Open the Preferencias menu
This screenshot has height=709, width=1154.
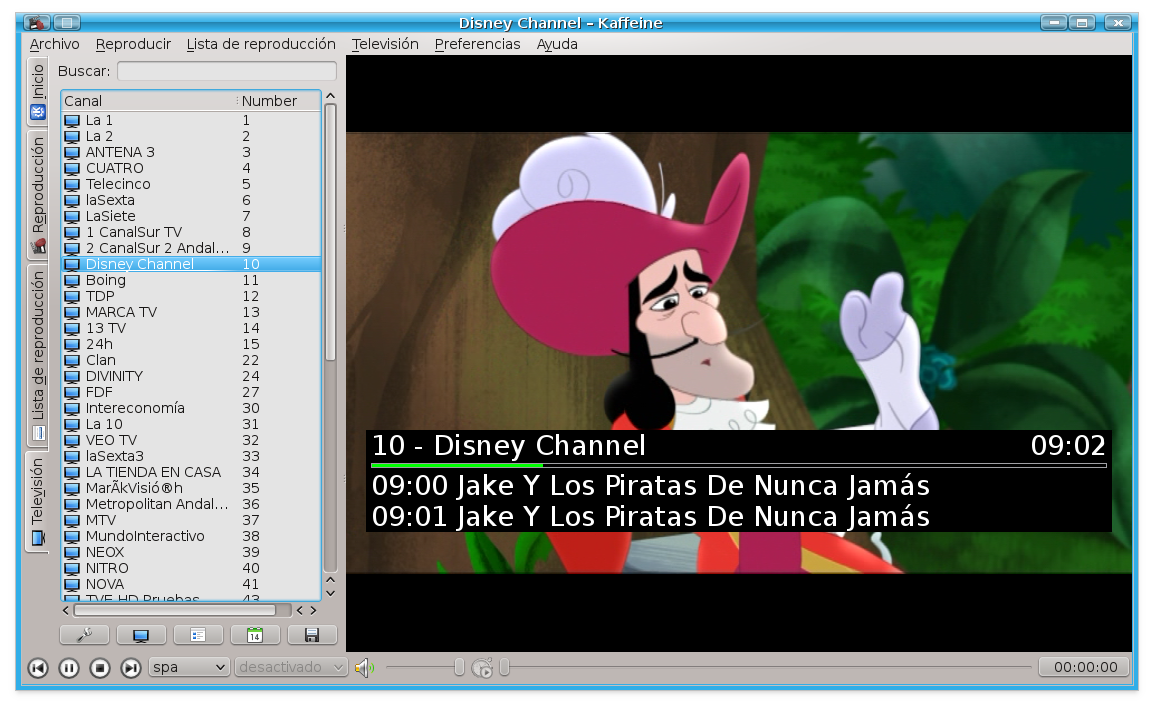pyautogui.click(x=478, y=44)
